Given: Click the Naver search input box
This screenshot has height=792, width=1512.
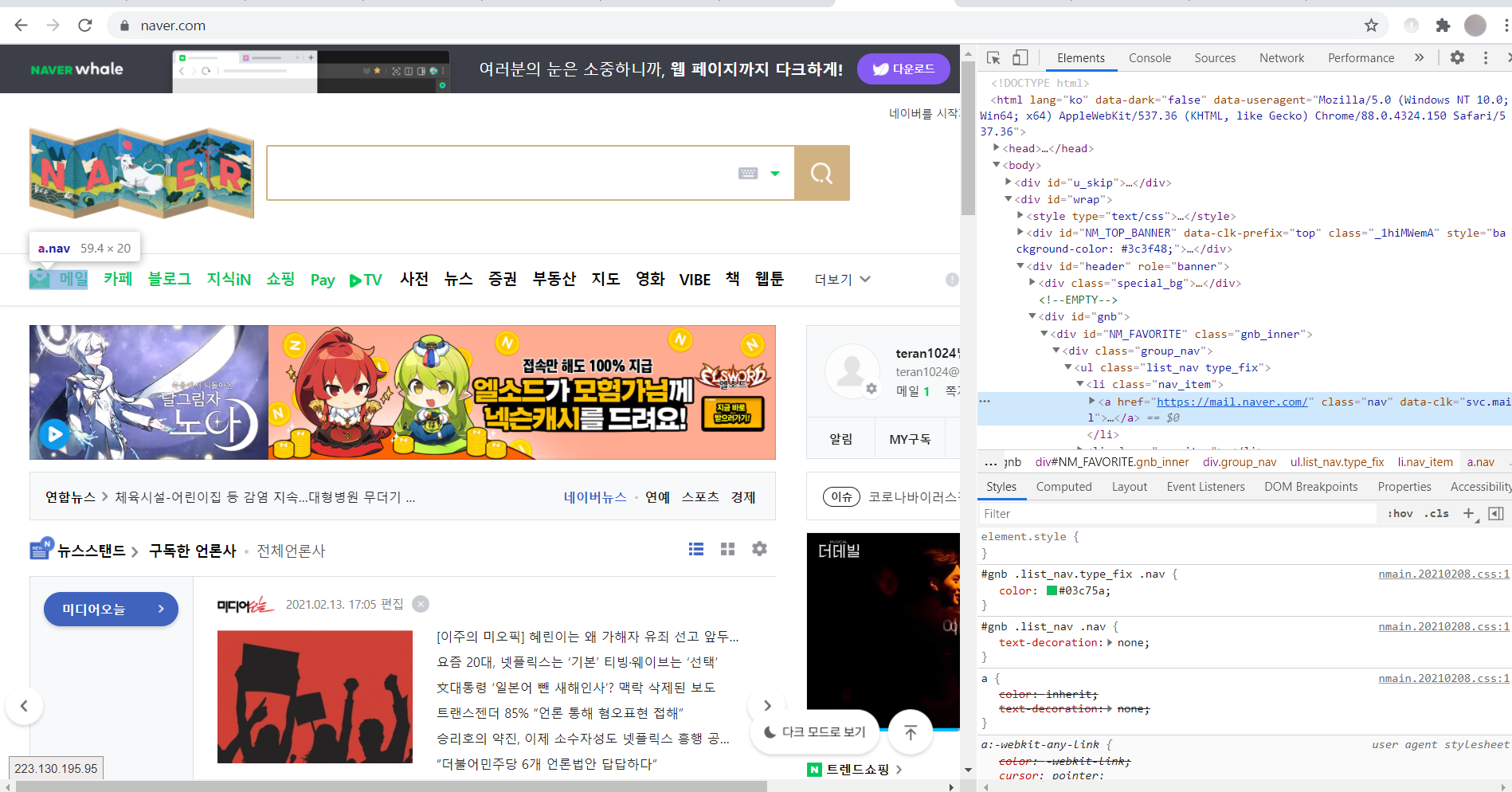Looking at the screenshot, I should [500, 173].
